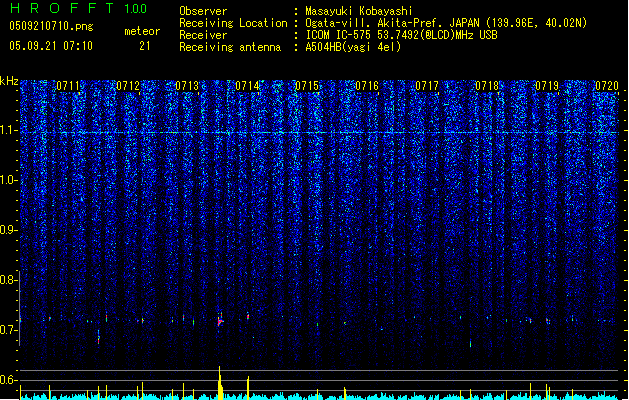Click the 0712 time marker
Image resolution: width=629 pixels, height=400 pixels.
pos(128,86)
